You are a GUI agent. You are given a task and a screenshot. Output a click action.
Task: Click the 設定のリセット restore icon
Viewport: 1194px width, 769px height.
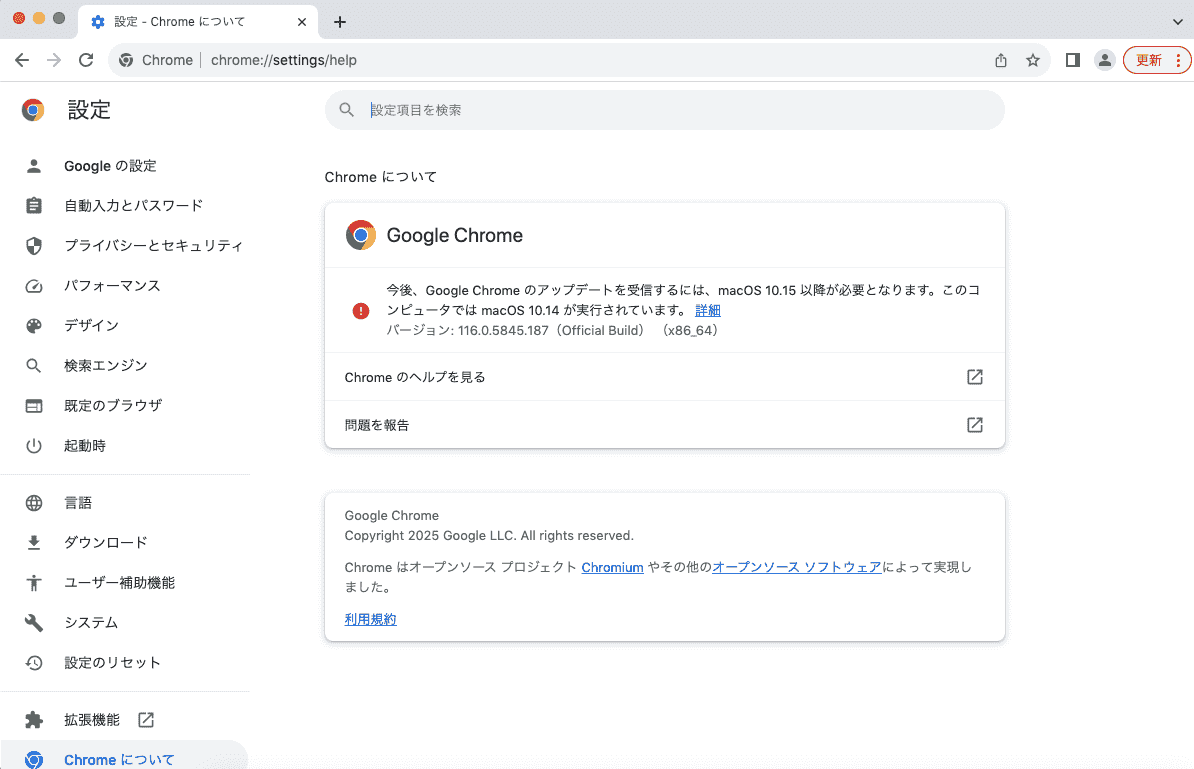(x=34, y=663)
